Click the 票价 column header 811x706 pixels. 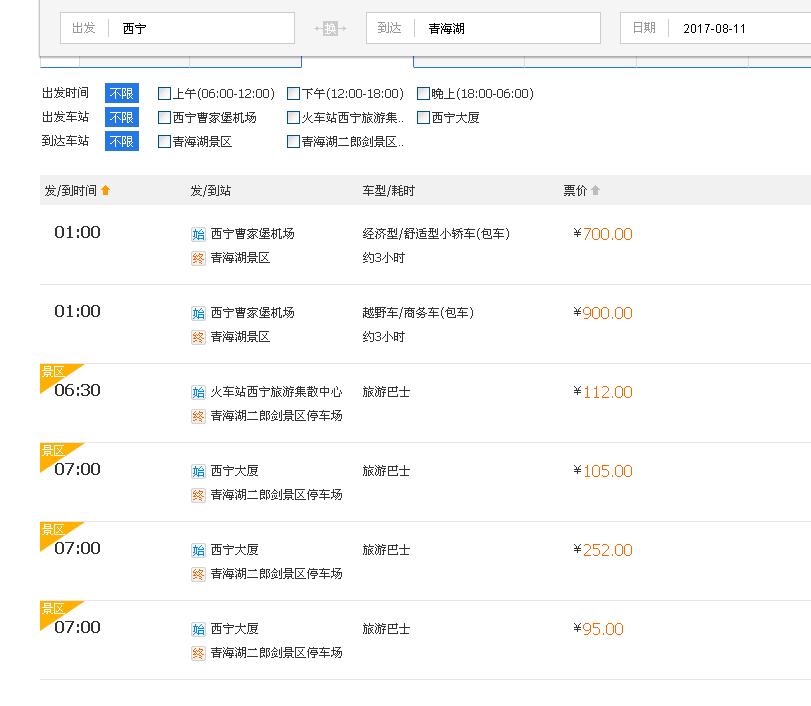(575, 191)
